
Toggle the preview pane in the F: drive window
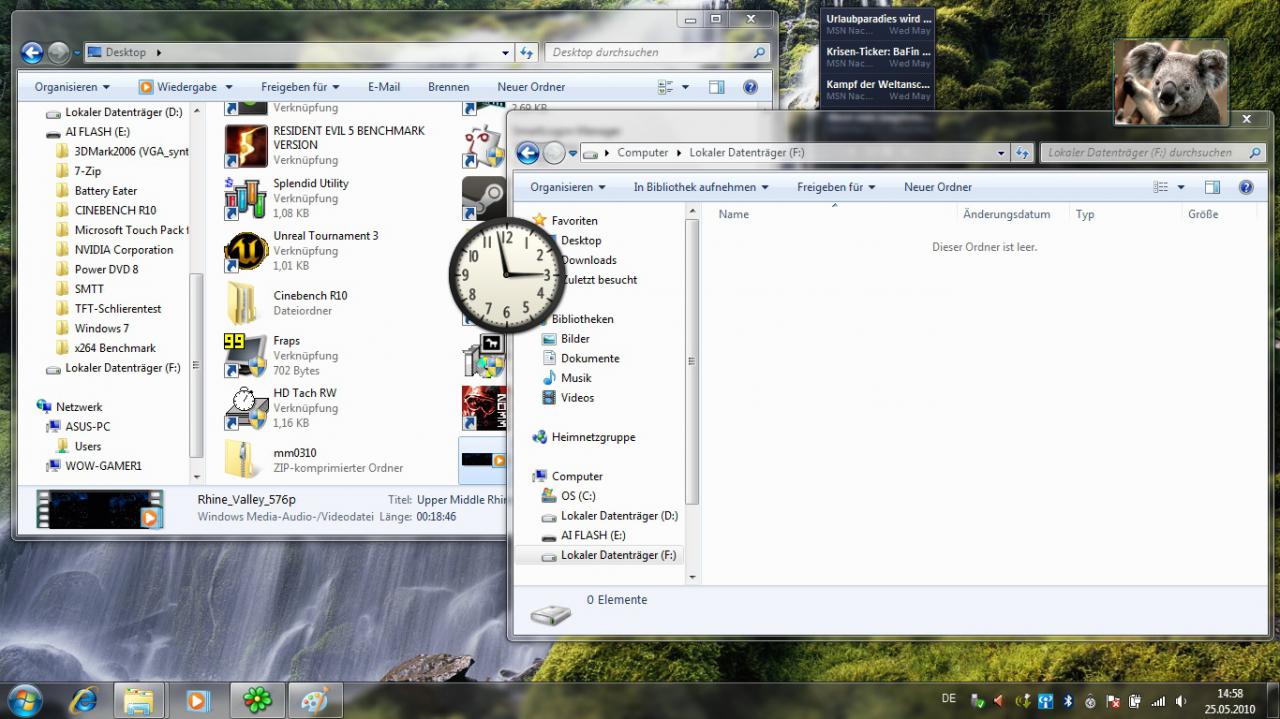tap(1212, 187)
